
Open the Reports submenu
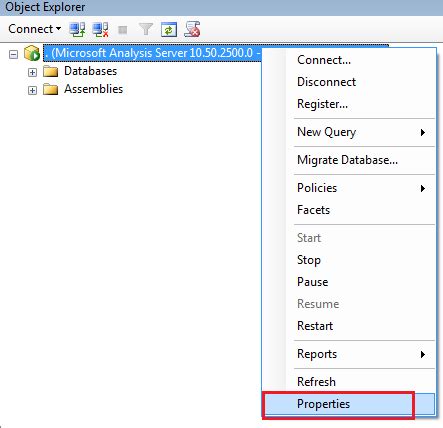349,354
